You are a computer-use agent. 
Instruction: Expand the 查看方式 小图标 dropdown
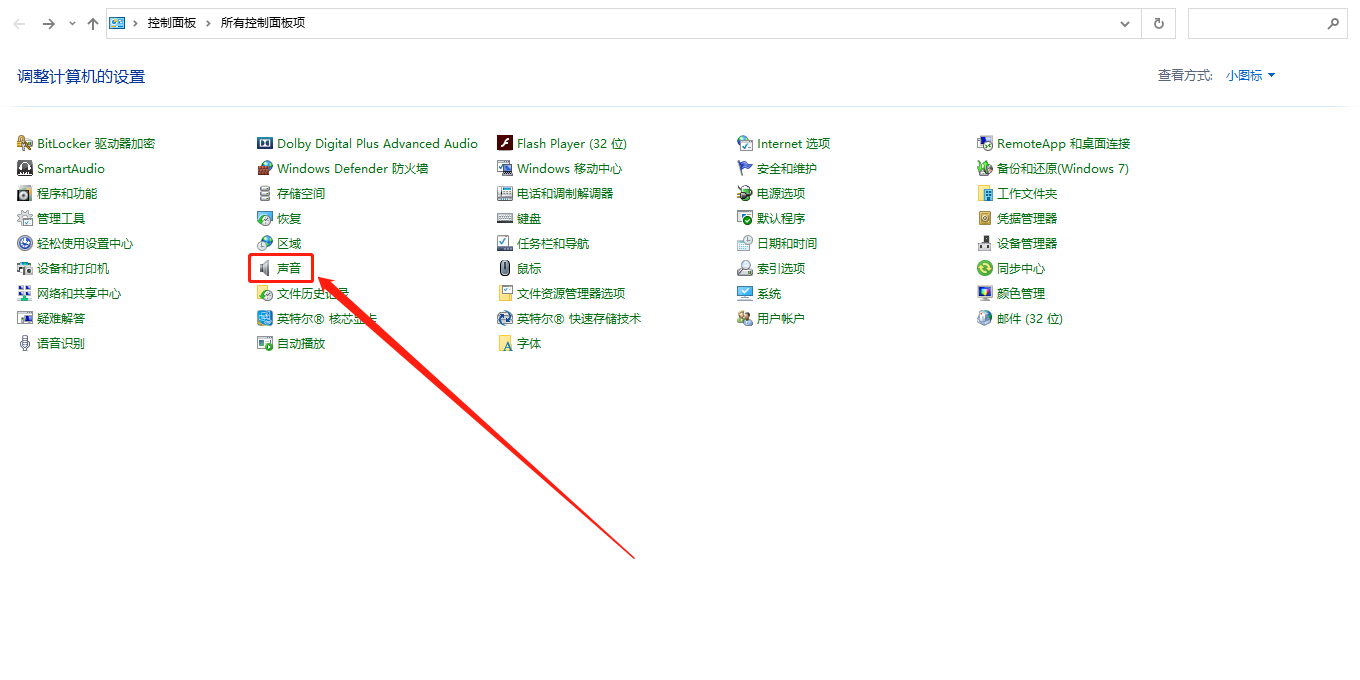pyautogui.click(x=1250, y=76)
